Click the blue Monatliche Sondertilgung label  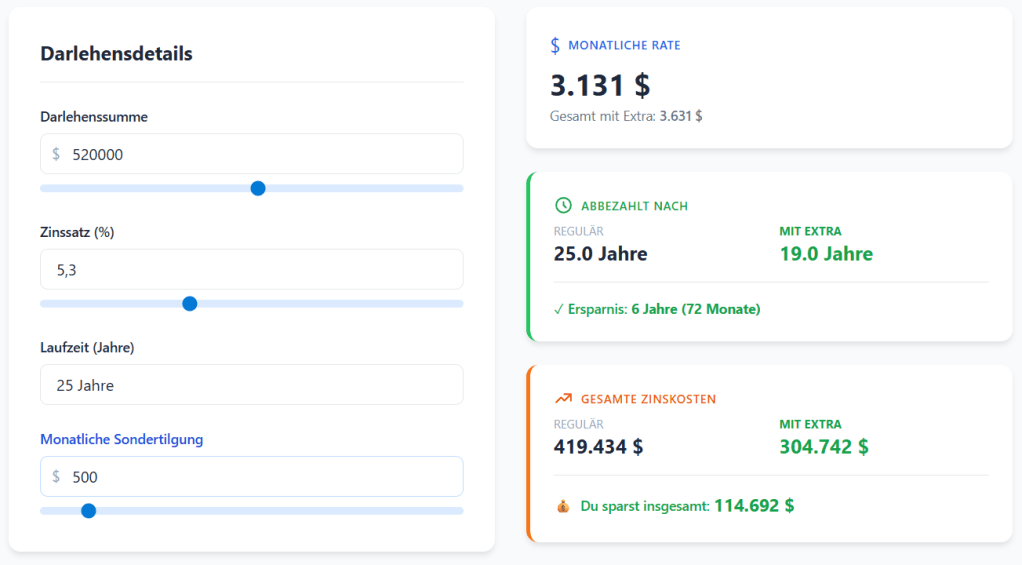tap(121, 439)
